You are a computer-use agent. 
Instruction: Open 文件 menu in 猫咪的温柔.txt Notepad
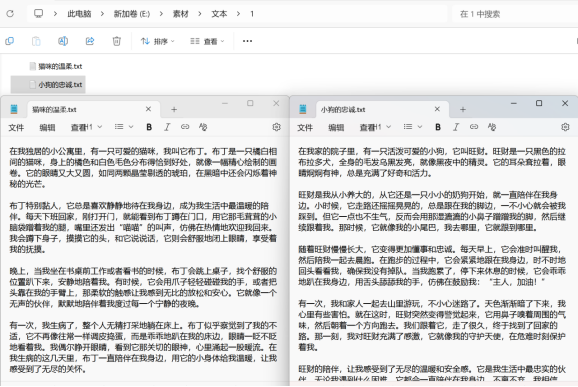[x=16, y=128]
